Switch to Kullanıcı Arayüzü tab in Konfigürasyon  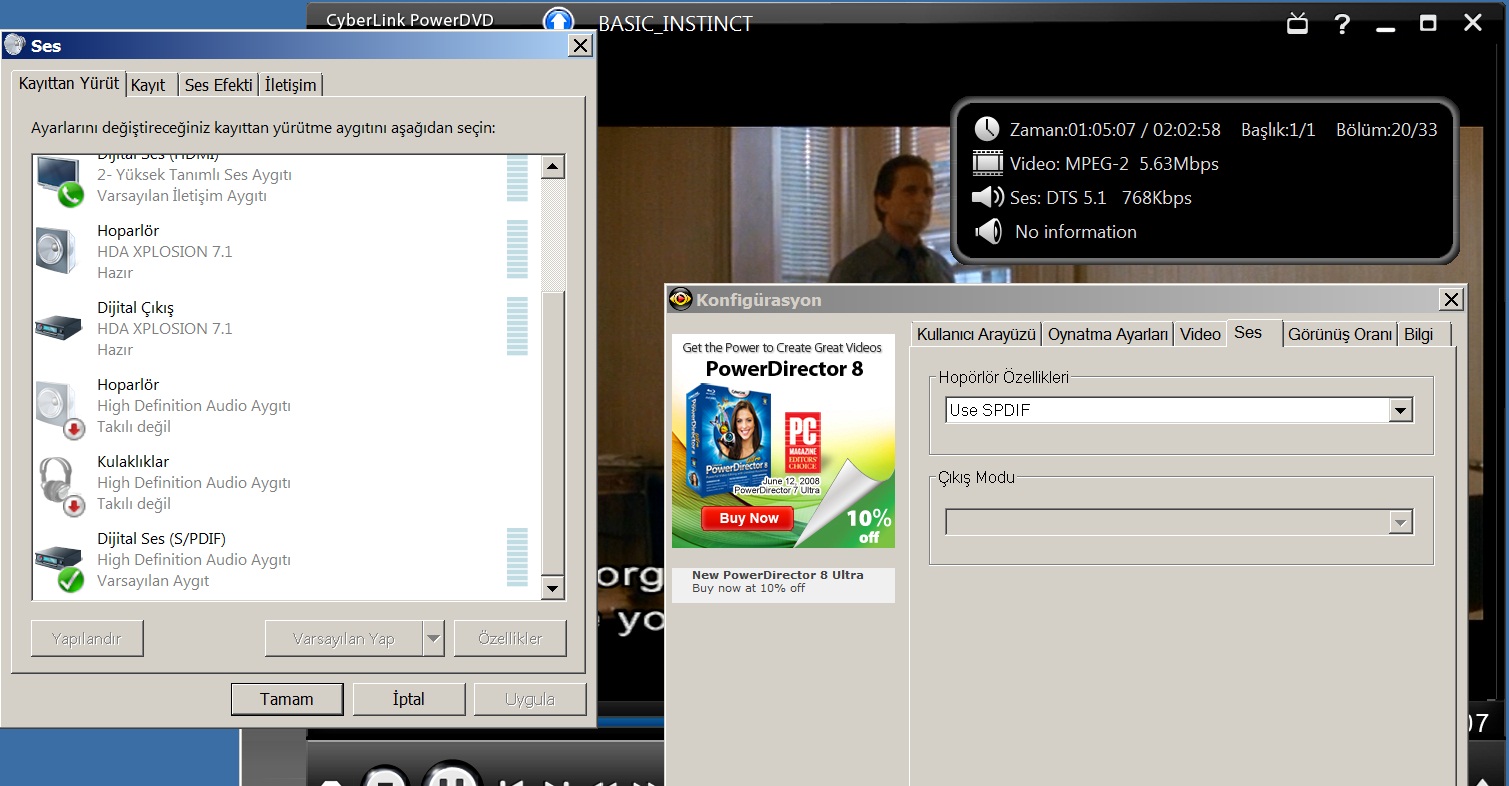click(x=975, y=334)
